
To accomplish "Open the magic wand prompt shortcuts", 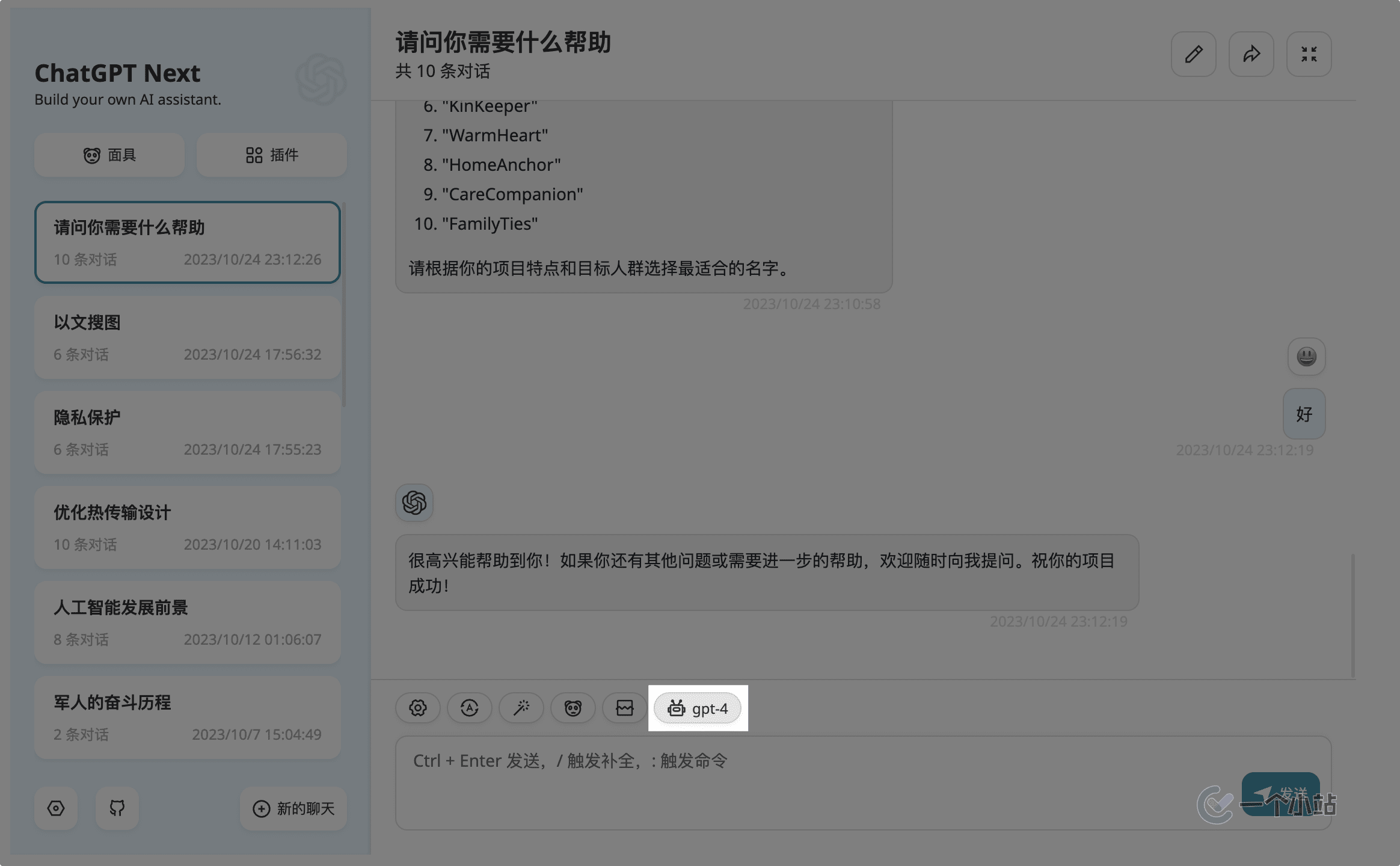I will tap(521, 708).
